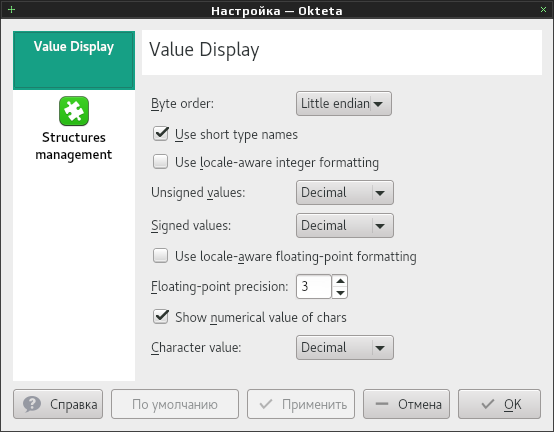Click the Signed values label
The image size is (554, 432).
(x=191, y=226)
